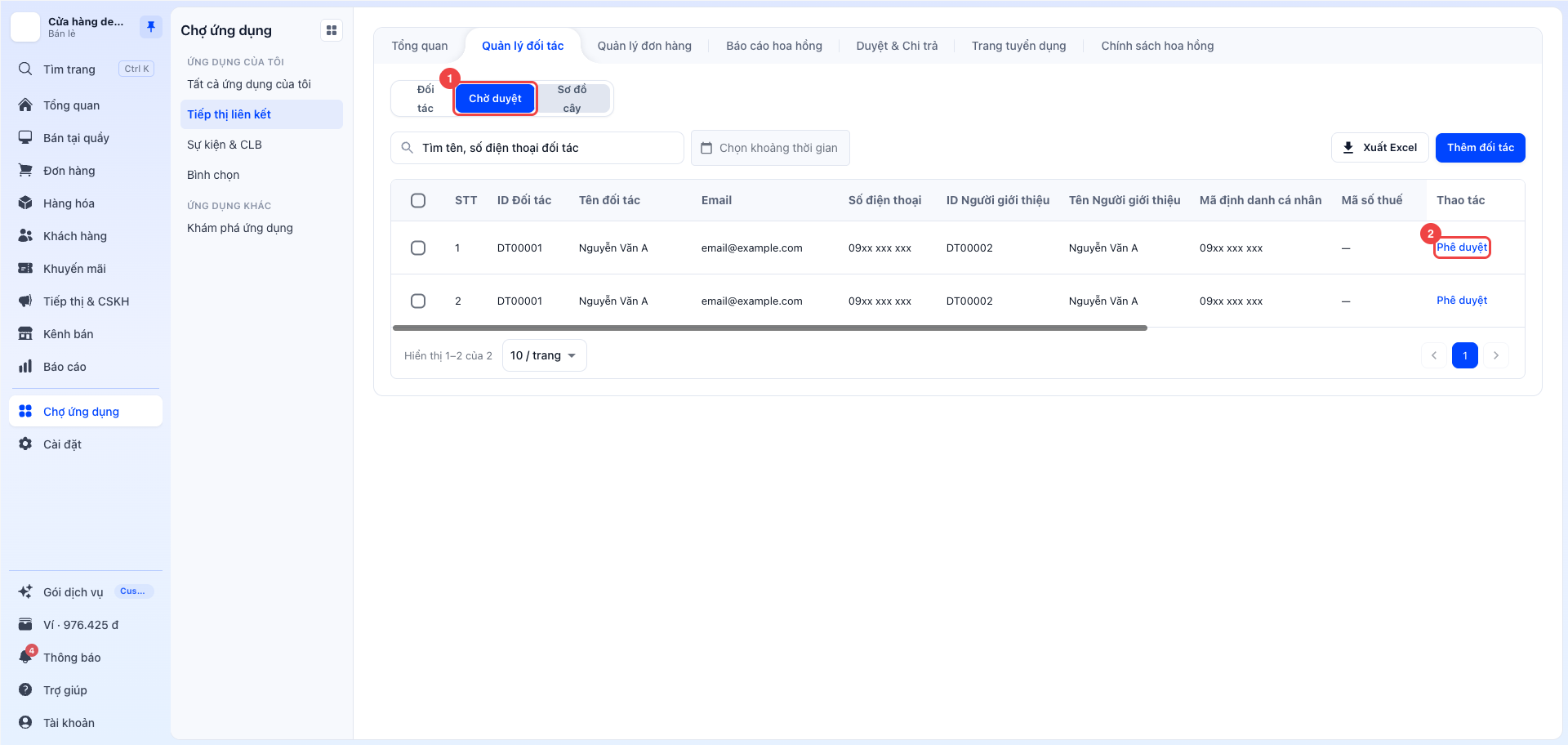Open the Ví wallet icon
The height and width of the screenshot is (745, 1568).
[25, 625]
